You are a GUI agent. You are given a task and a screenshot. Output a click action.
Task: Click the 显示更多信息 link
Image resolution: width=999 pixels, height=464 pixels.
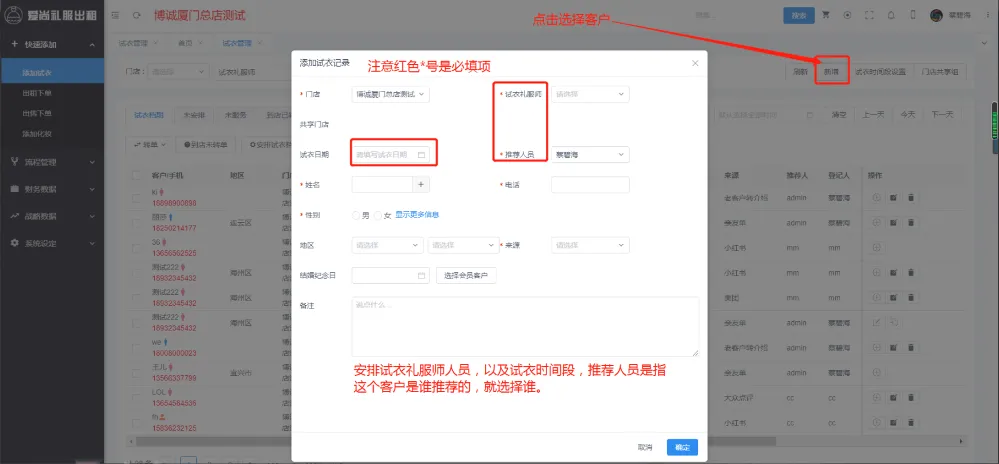(x=417, y=215)
